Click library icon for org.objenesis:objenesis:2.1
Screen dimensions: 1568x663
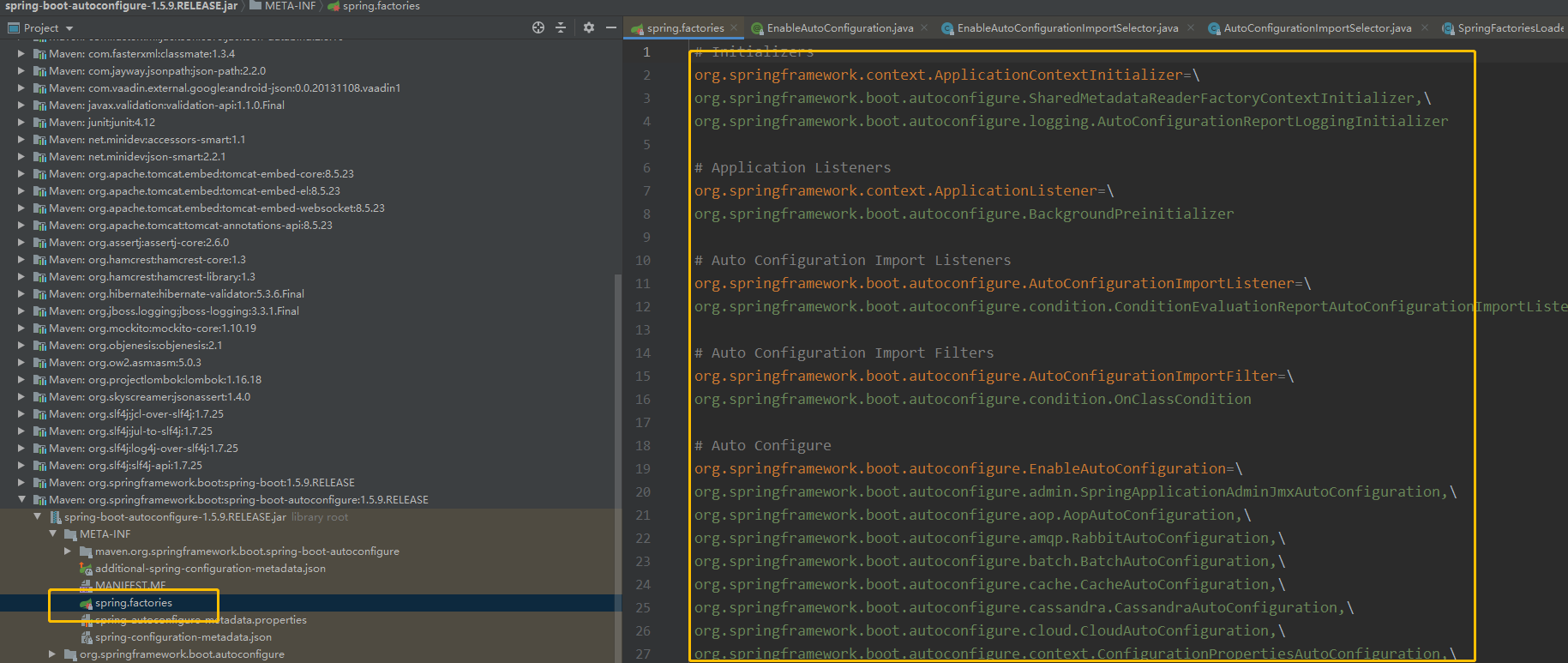pyautogui.click(x=39, y=346)
